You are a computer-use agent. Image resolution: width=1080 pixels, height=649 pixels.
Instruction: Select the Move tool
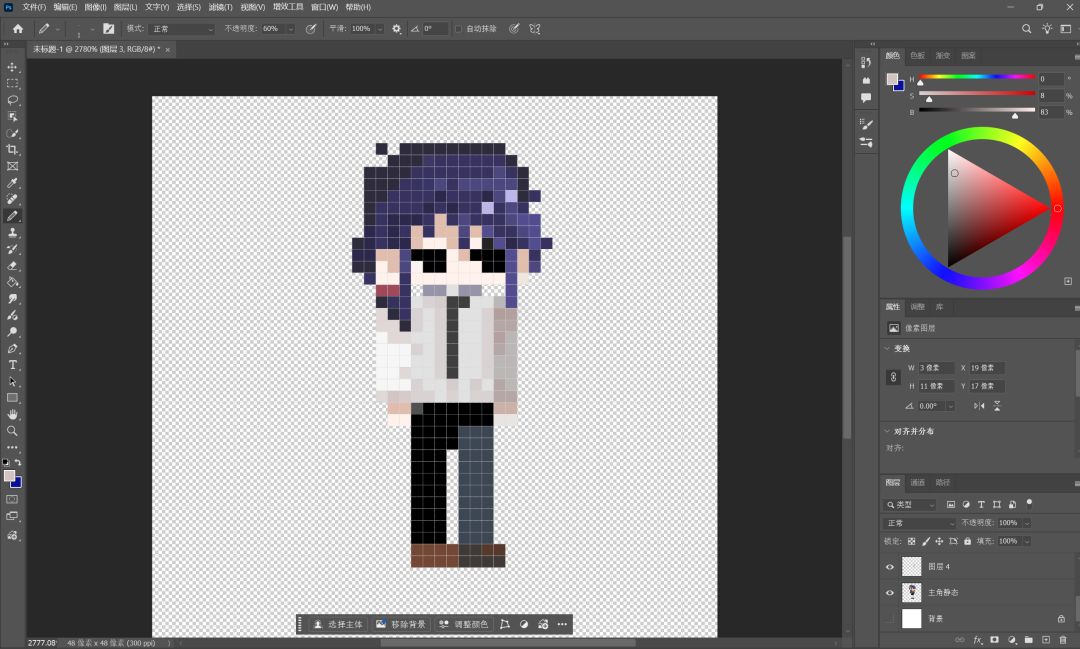point(12,67)
